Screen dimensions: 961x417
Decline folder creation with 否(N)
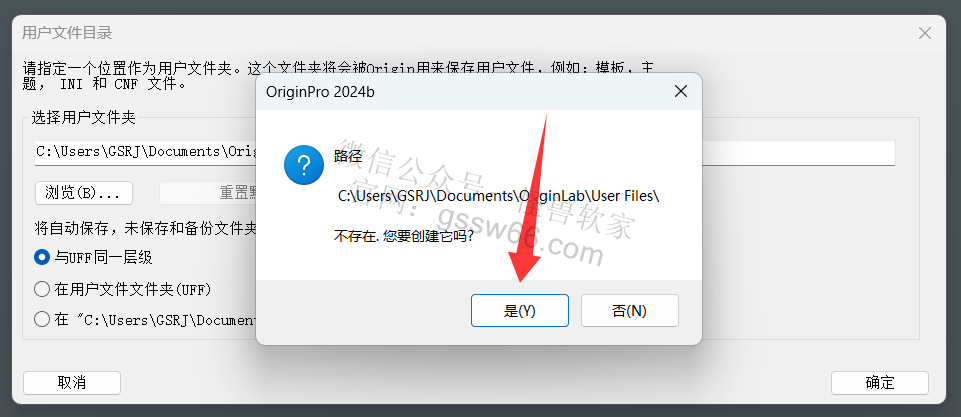629,311
